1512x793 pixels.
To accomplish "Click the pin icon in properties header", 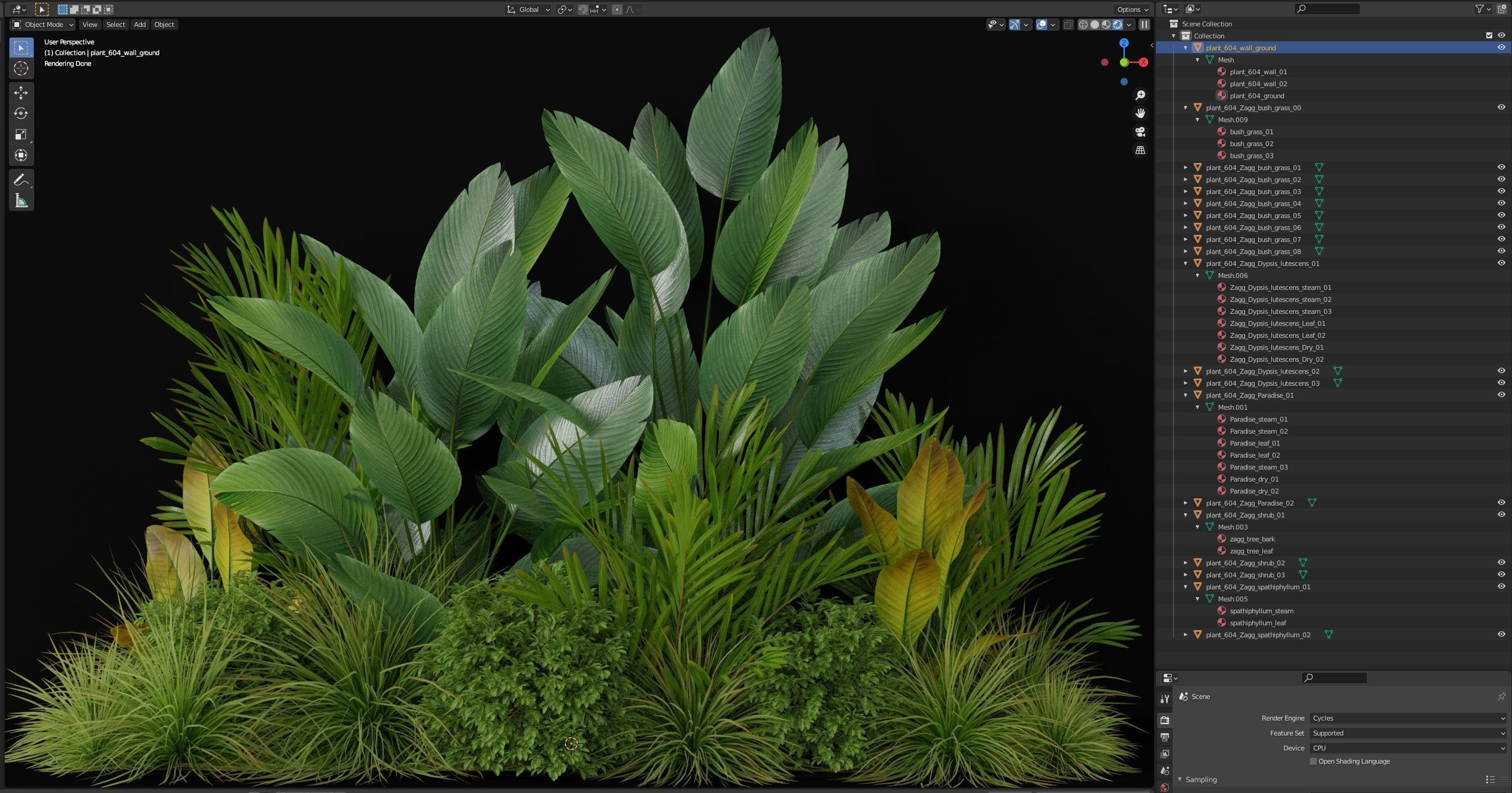I will click(1501, 697).
